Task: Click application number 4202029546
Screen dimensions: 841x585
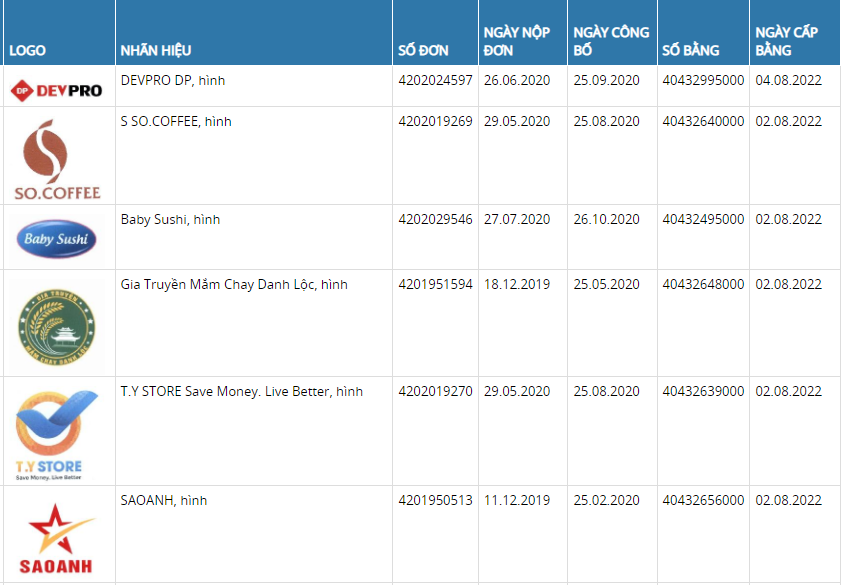Action: [x=435, y=219]
